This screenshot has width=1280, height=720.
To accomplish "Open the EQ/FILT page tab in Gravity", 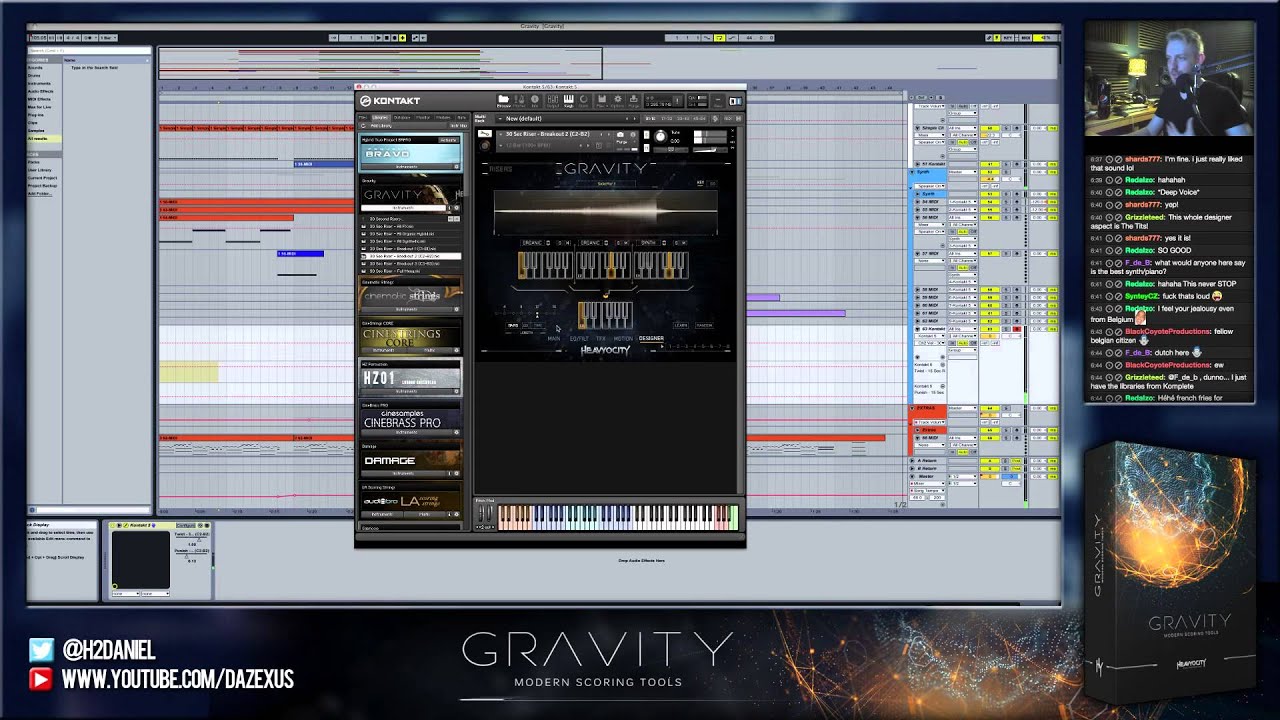I will click(x=580, y=339).
